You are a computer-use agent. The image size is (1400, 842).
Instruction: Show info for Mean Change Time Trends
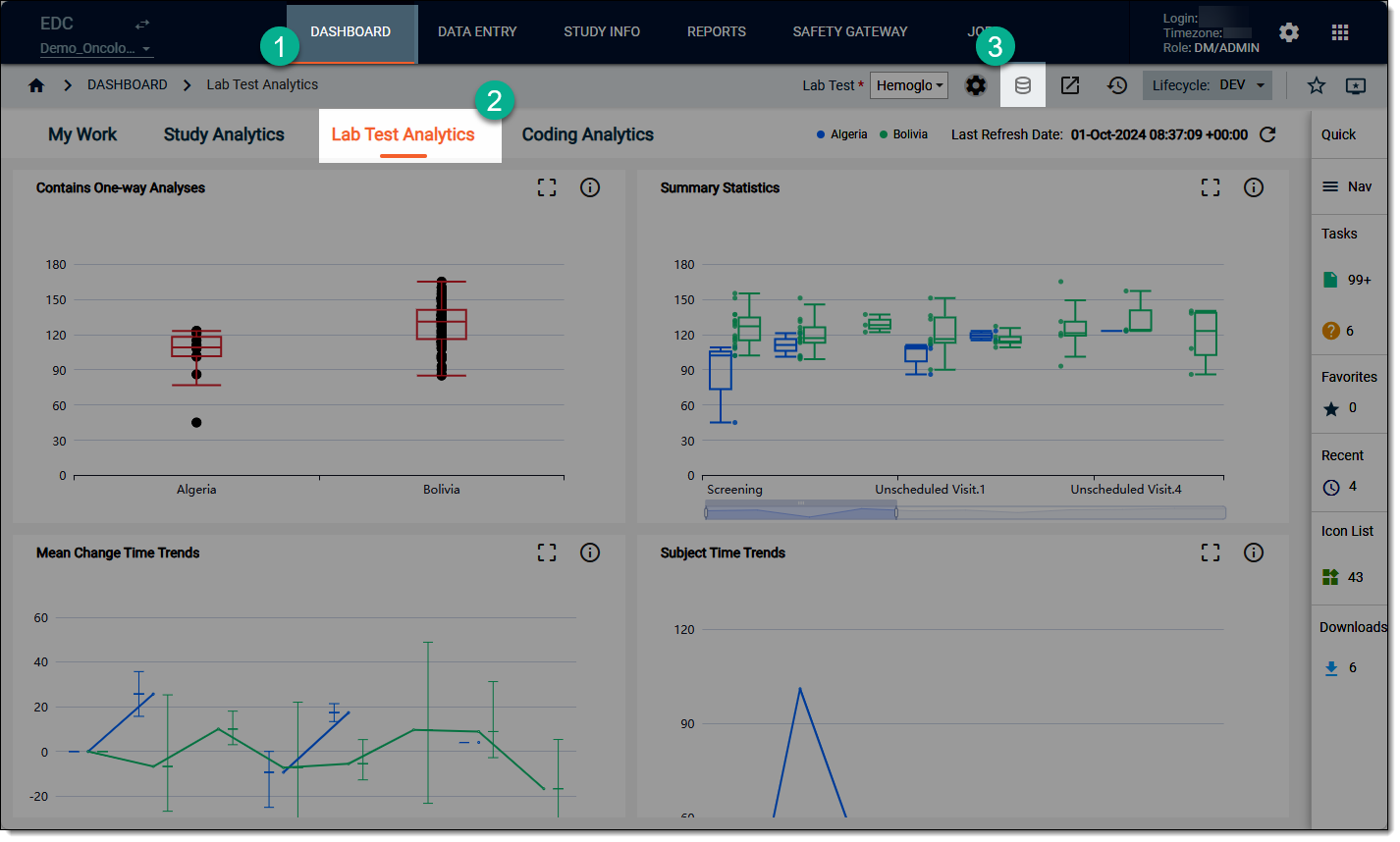pyautogui.click(x=590, y=553)
